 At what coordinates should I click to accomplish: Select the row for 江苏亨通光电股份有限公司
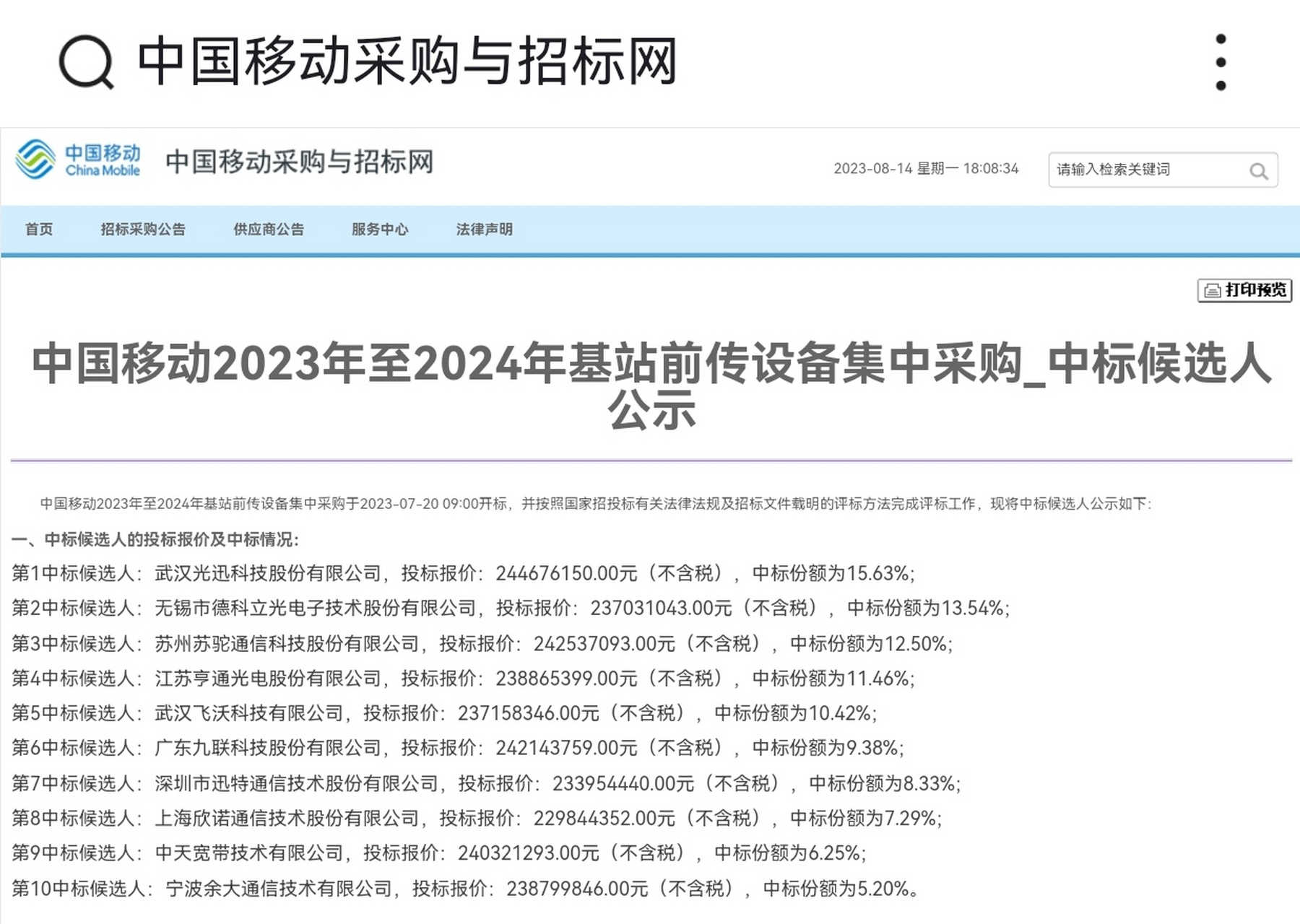click(x=463, y=678)
